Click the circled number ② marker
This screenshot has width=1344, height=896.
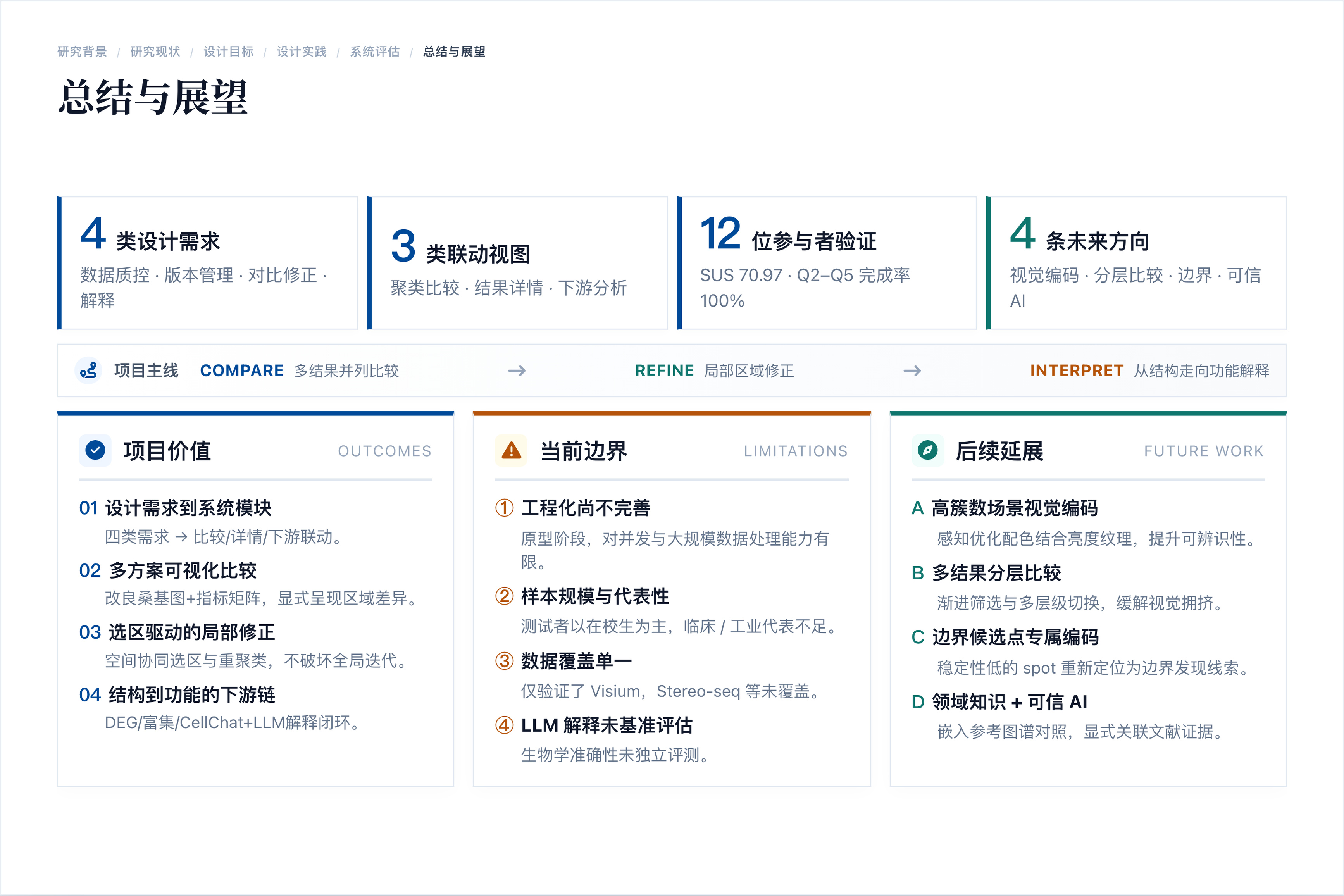[x=504, y=596]
